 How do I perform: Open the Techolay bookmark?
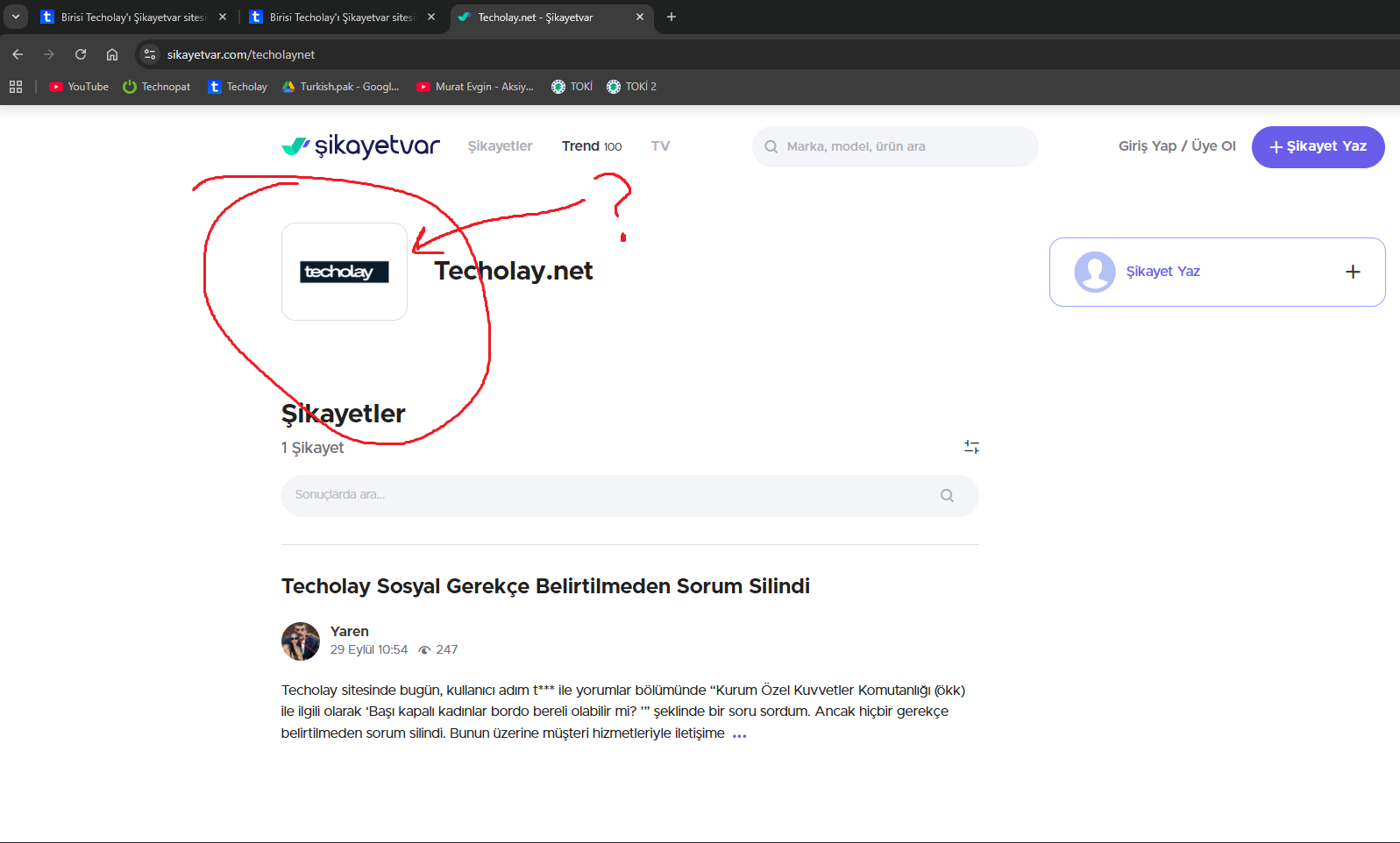238,87
